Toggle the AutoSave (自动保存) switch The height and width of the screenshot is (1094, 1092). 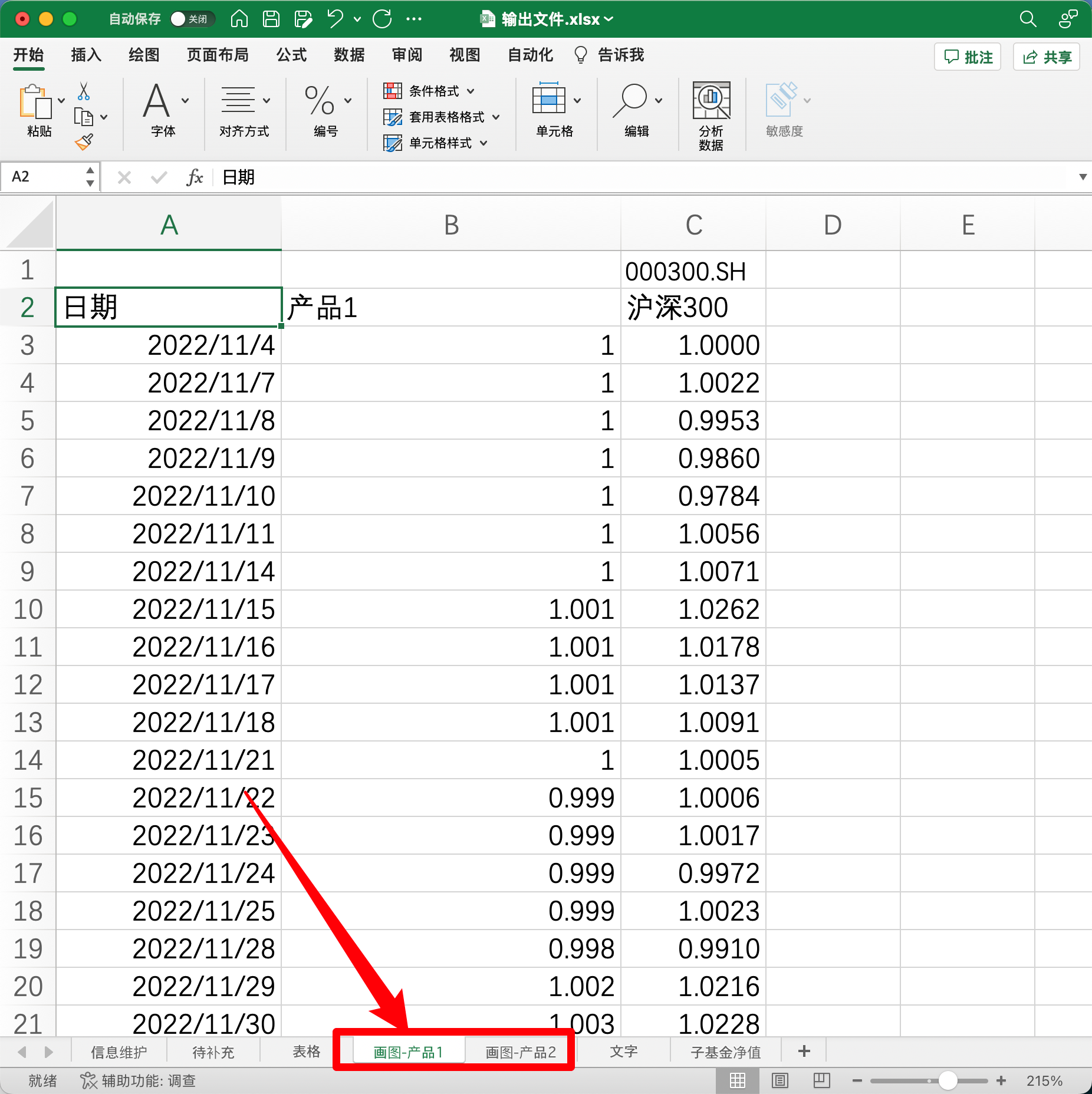tap(192, 19)
